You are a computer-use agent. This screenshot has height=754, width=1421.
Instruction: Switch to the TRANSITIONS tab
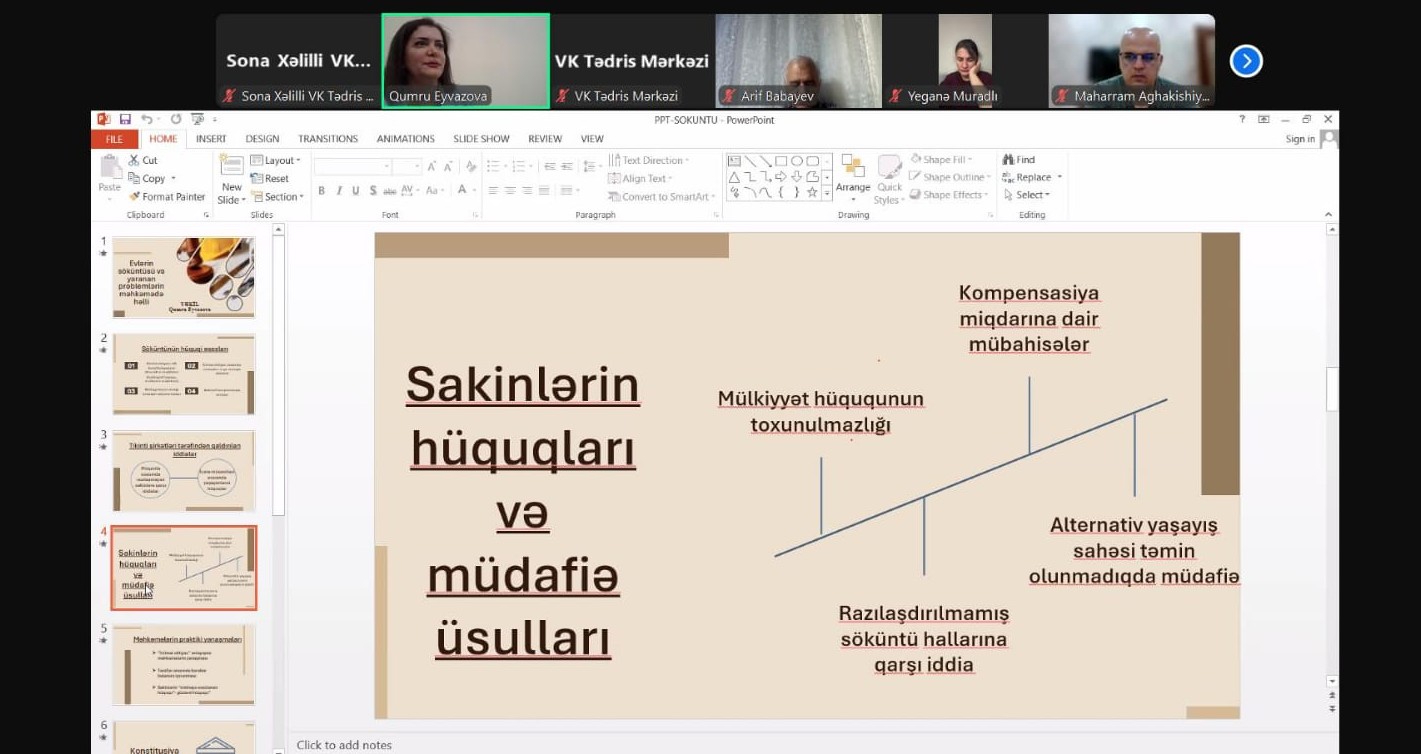[x=328, y=139]
